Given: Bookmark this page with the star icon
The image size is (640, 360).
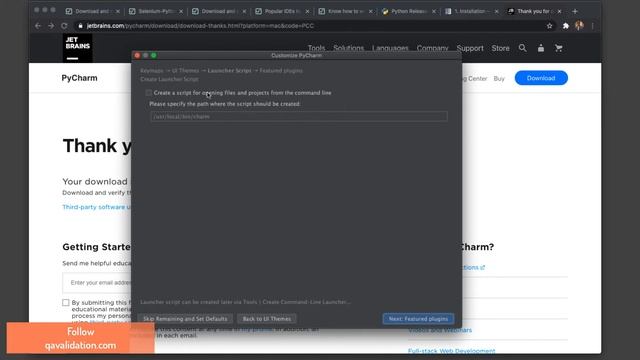Looking at the screenshot, I should pyautogui.click(x=549, y=26).
